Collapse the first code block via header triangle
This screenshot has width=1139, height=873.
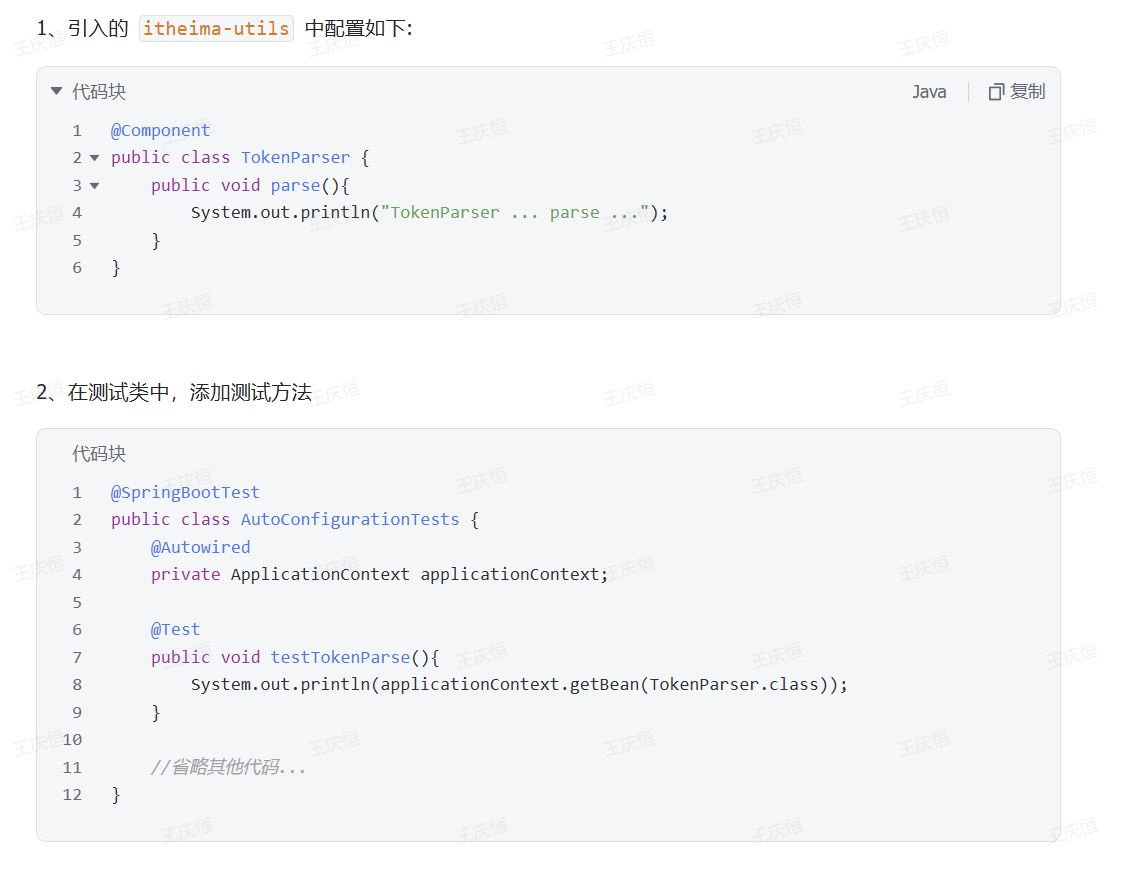[56, 92]
